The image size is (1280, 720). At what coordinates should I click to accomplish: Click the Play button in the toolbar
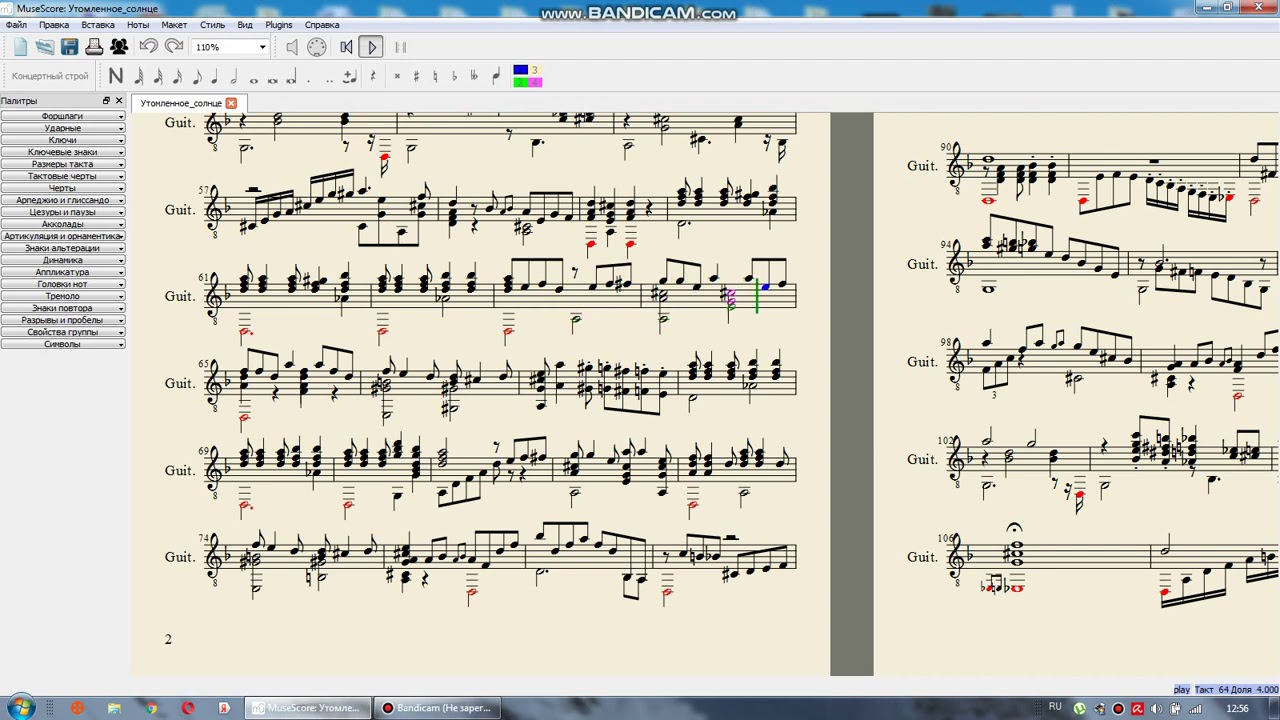pos(371,47)
